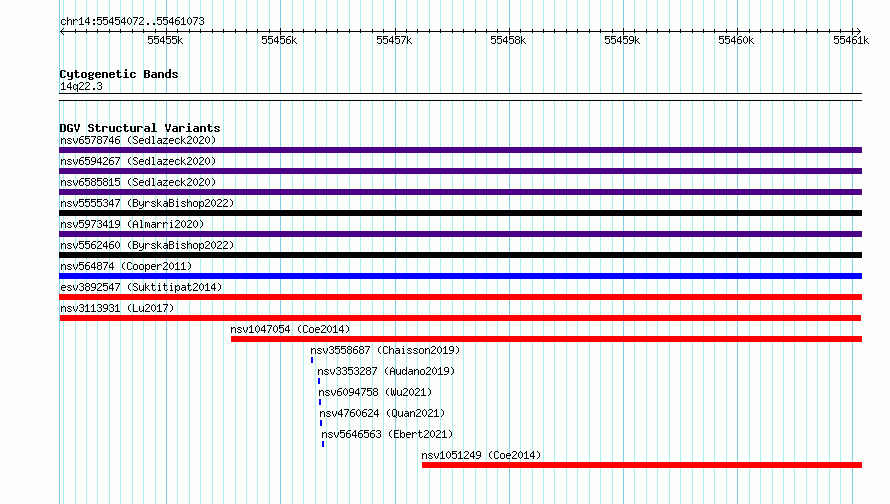Click the nsv3558687 (Chaisson2019) label
This screenshot has height=504, width=890.
pyautogui.click(x=385, y=350)
